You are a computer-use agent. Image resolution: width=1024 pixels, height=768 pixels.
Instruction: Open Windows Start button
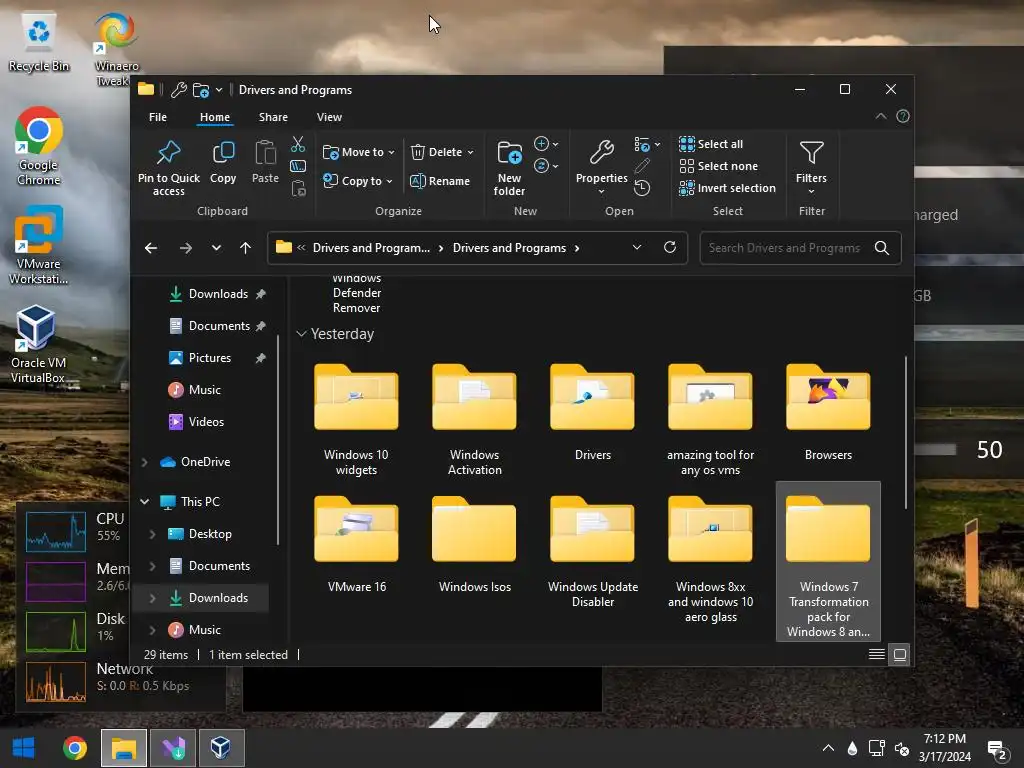point(23,748)
